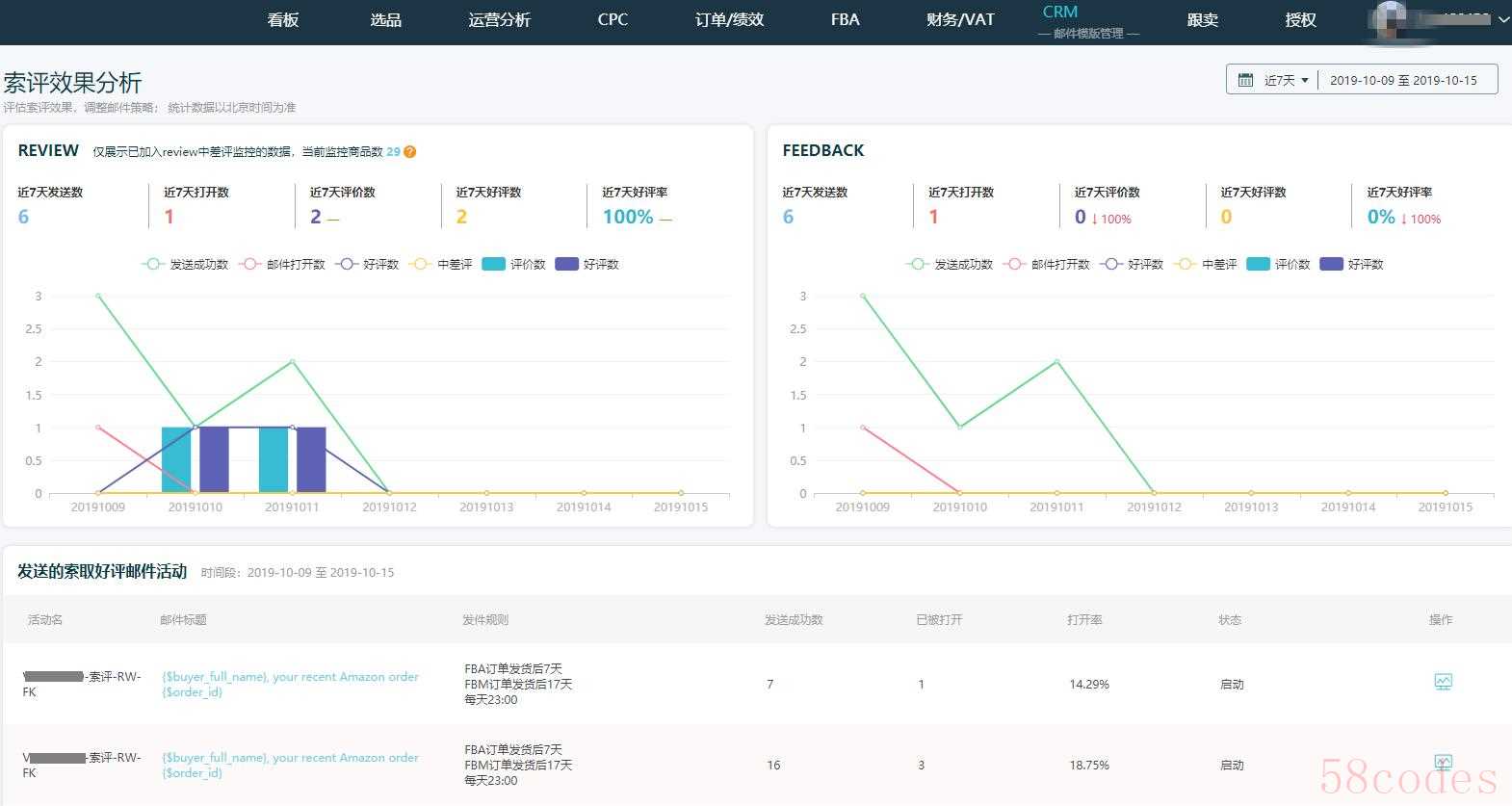Open chart icon for second campaign row
Viewport: 1512px width, 806px height.
click(x=1443, y=763)
